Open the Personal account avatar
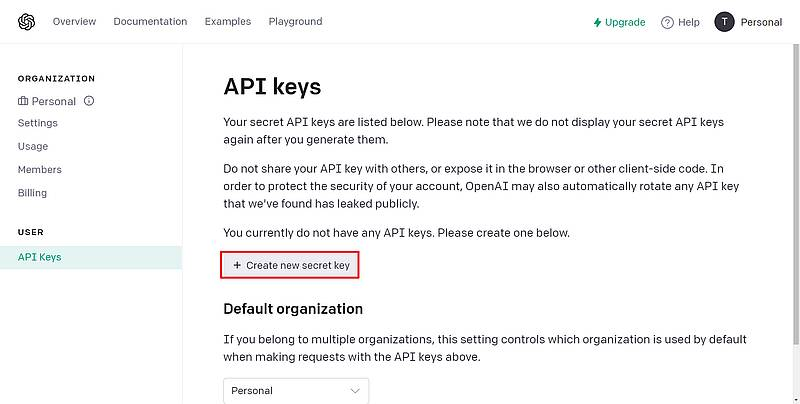The image size is (800, 404). pyautogui.click(x=724, y=22)
